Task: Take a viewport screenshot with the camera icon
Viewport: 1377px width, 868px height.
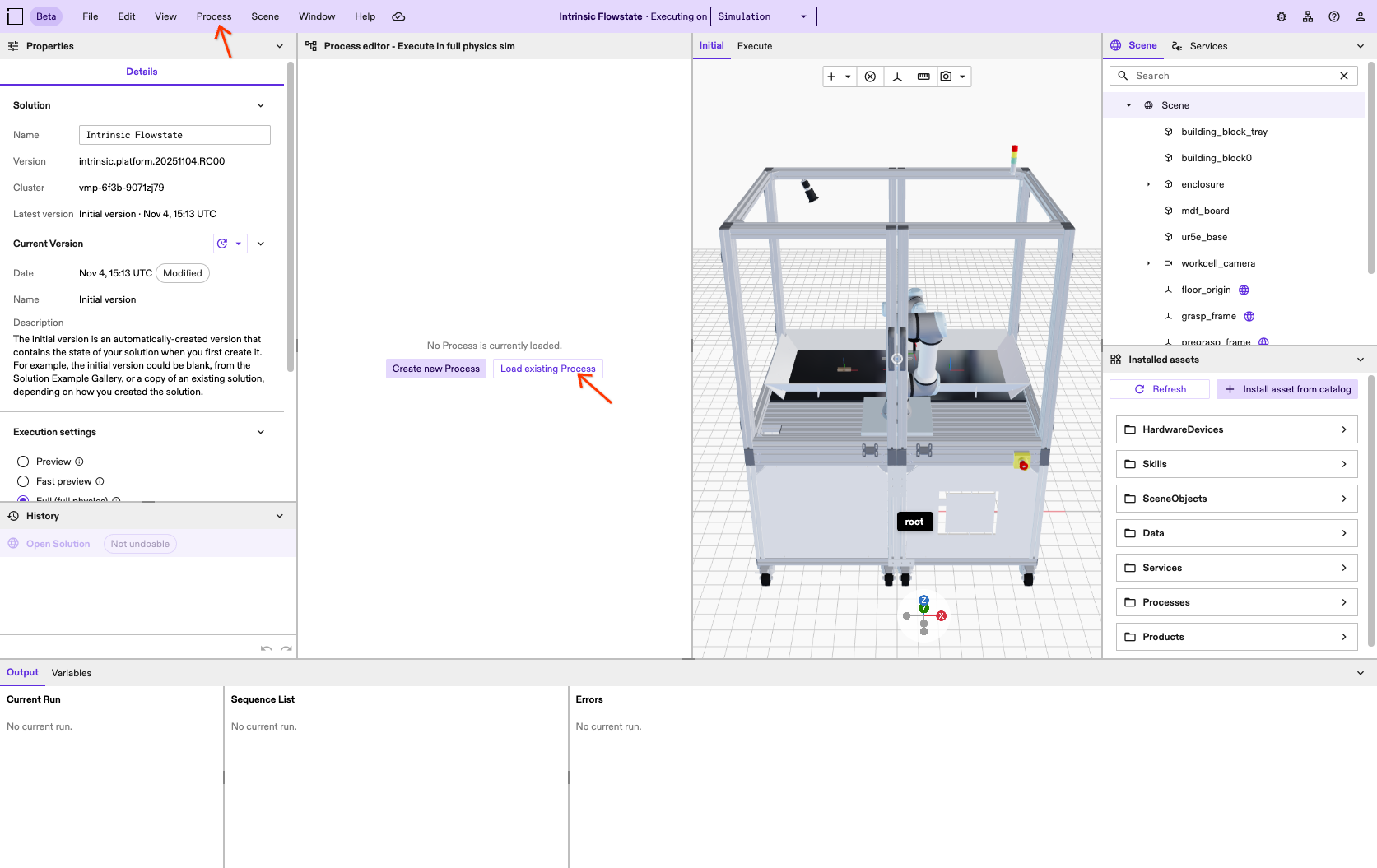Action: tap(947, 76)
